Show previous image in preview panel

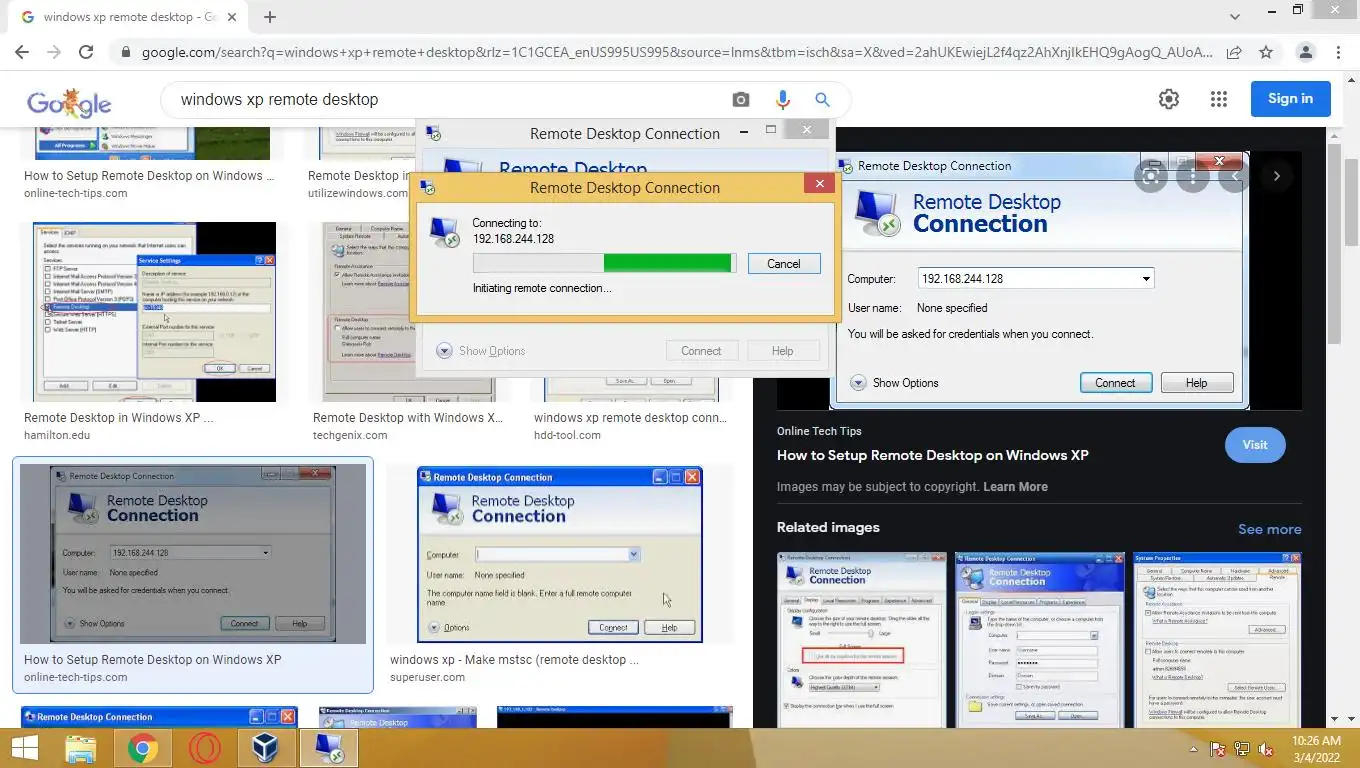point(1235,176)
